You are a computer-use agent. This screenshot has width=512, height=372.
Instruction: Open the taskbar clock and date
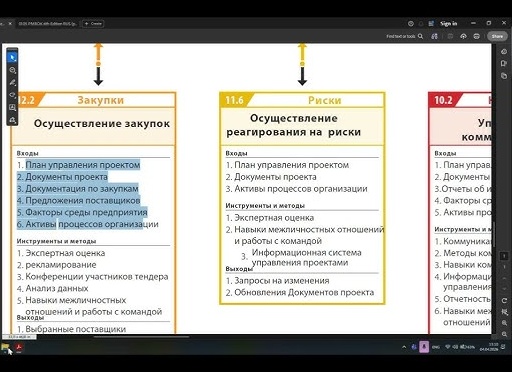489,347
